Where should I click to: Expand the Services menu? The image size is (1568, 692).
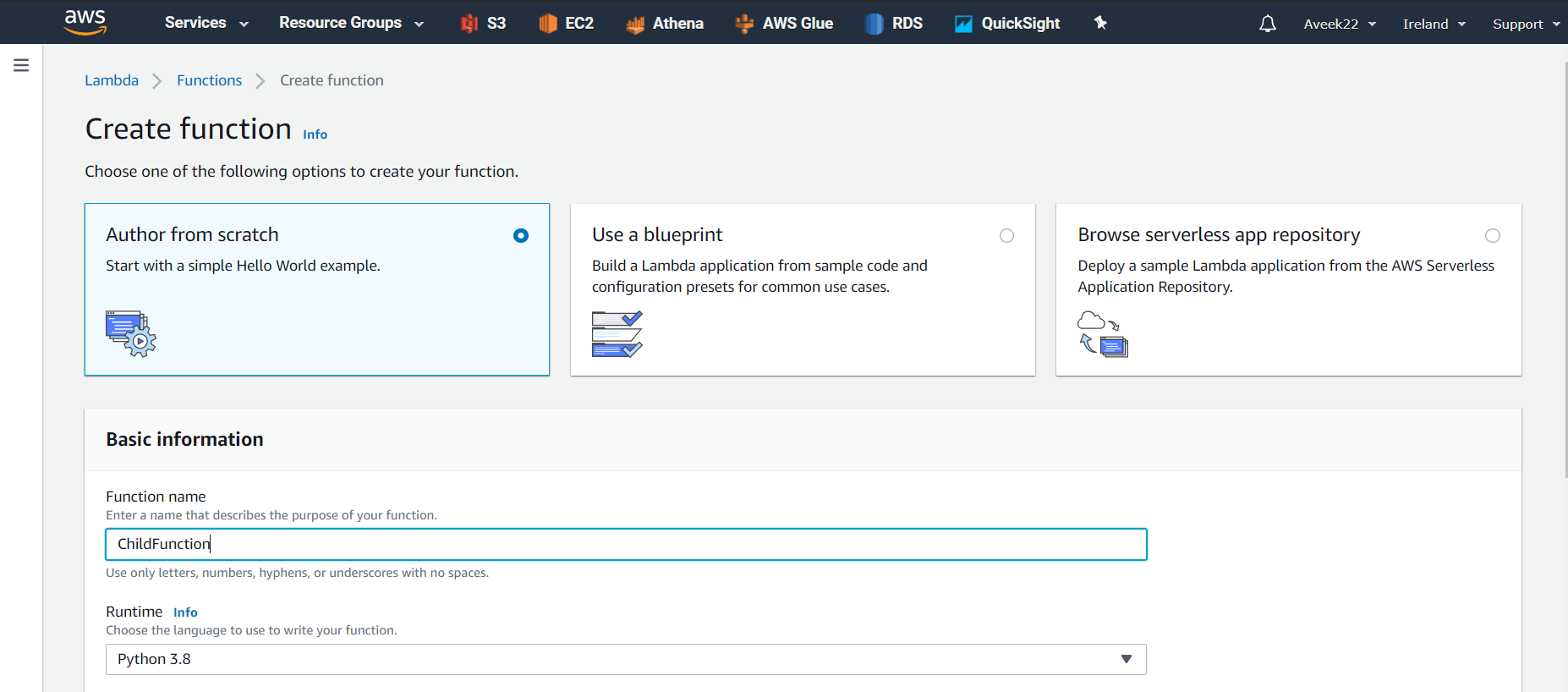click(206, 23)
